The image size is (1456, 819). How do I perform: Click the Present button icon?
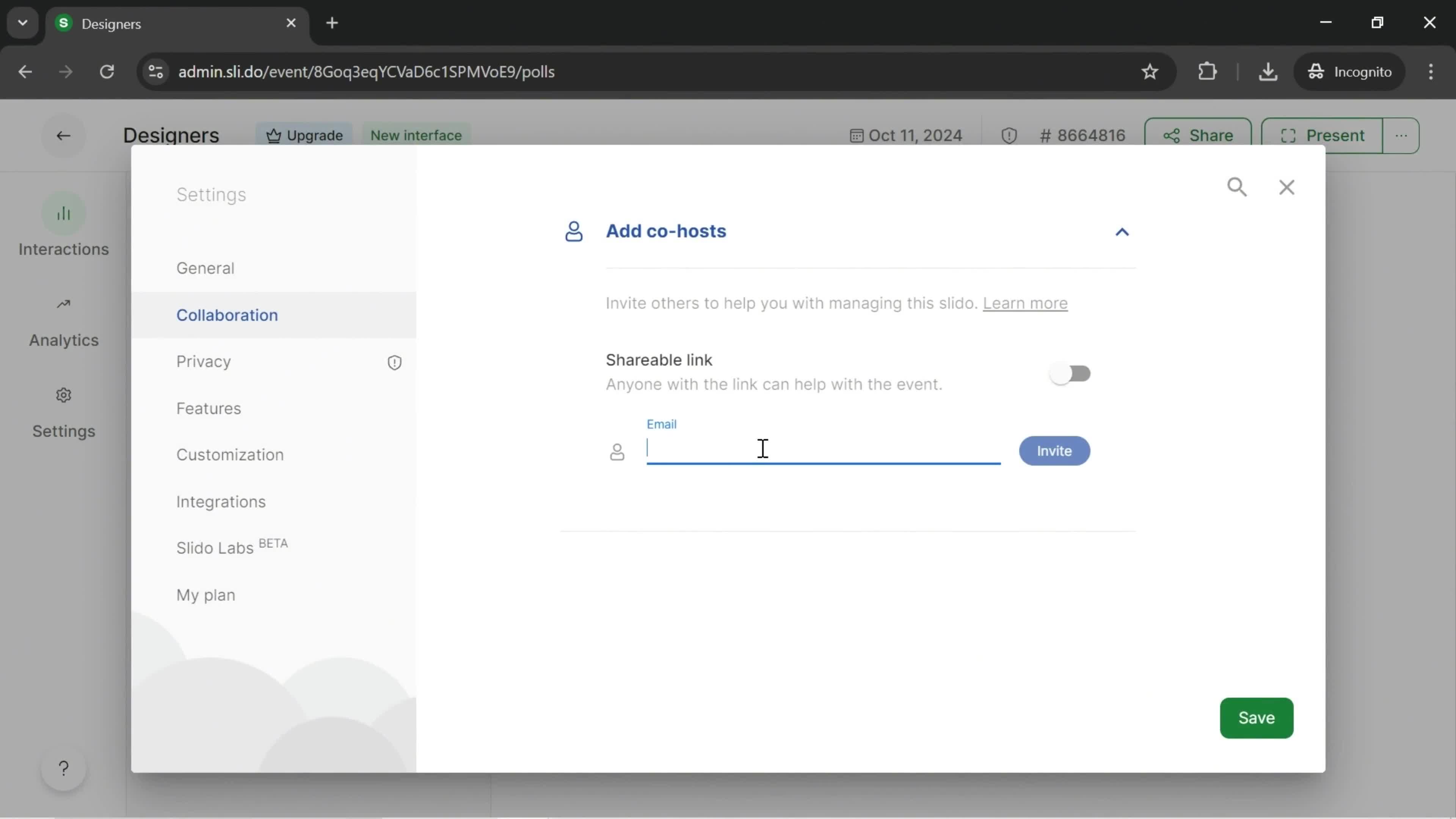[1289, 135]
